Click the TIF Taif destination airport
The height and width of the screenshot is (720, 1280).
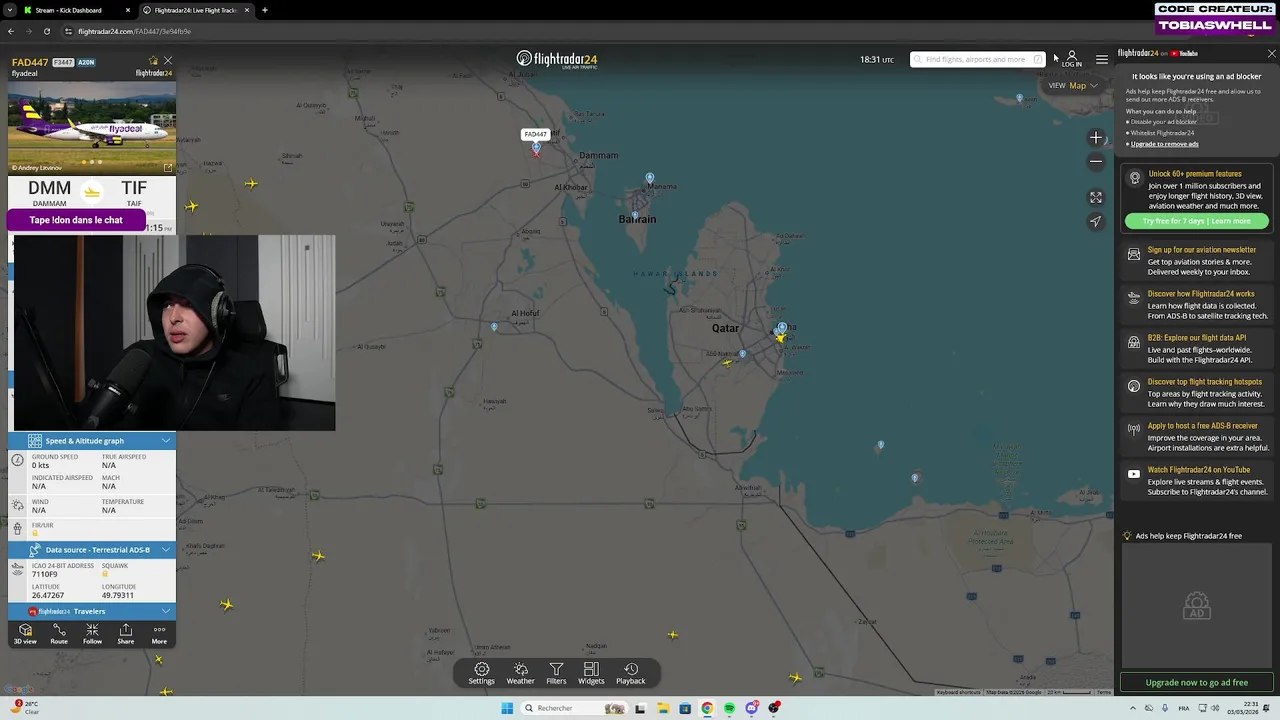click(x=134, y=192)
